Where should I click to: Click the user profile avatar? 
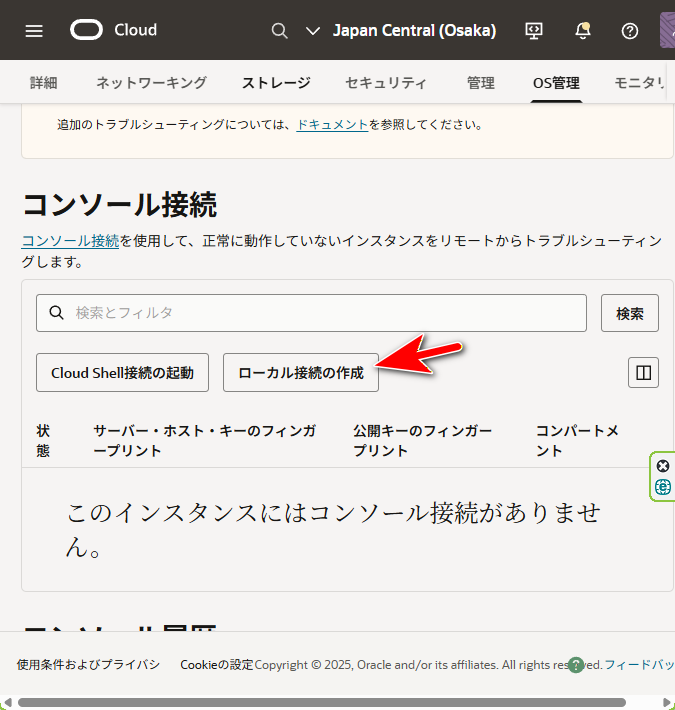(667, 30)
